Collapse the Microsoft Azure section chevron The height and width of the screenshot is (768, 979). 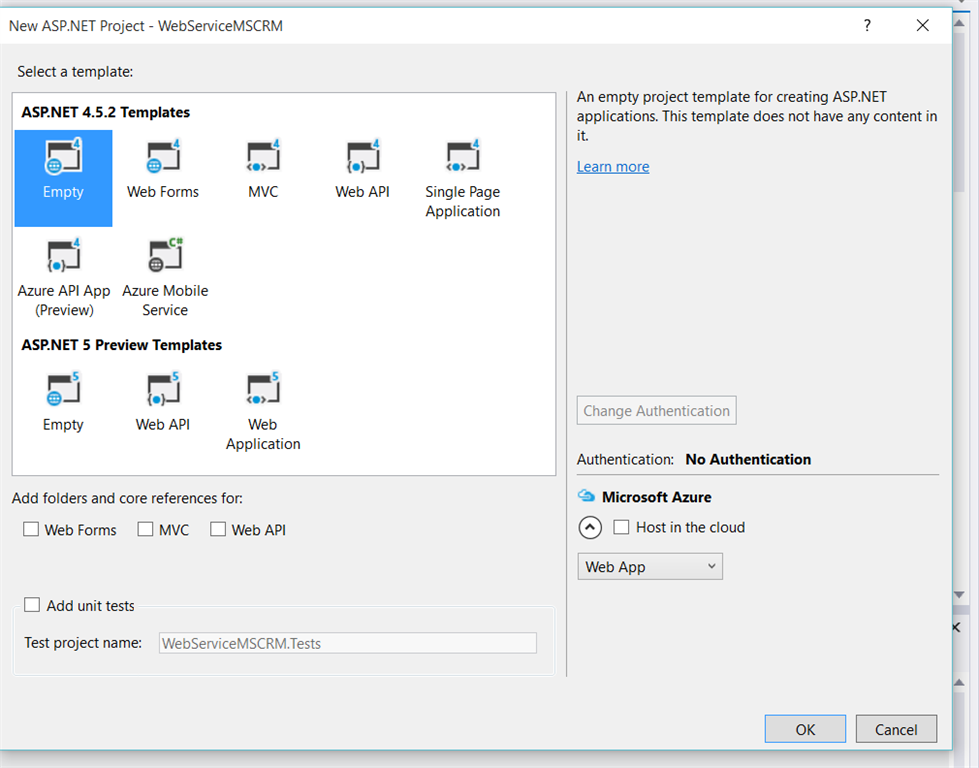pyautogui.click(x=590, y=528)
